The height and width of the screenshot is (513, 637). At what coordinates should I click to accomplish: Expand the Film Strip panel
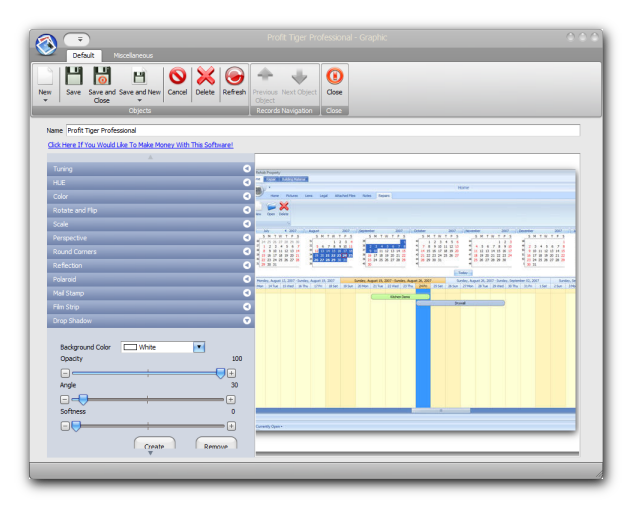[151, 307]
